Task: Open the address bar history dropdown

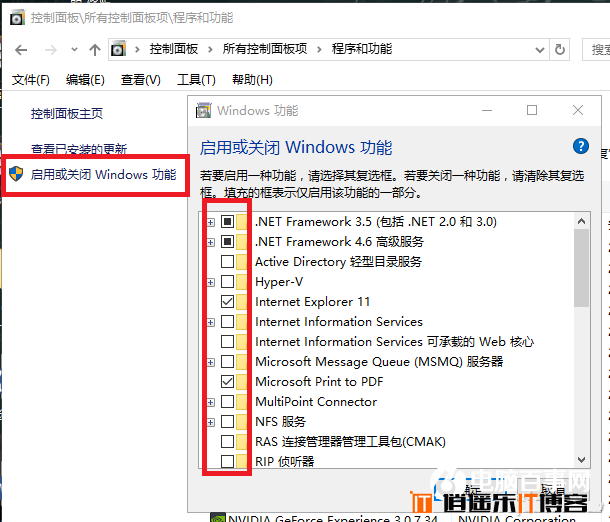Action: pyautogui.click(x=540, y=50)
